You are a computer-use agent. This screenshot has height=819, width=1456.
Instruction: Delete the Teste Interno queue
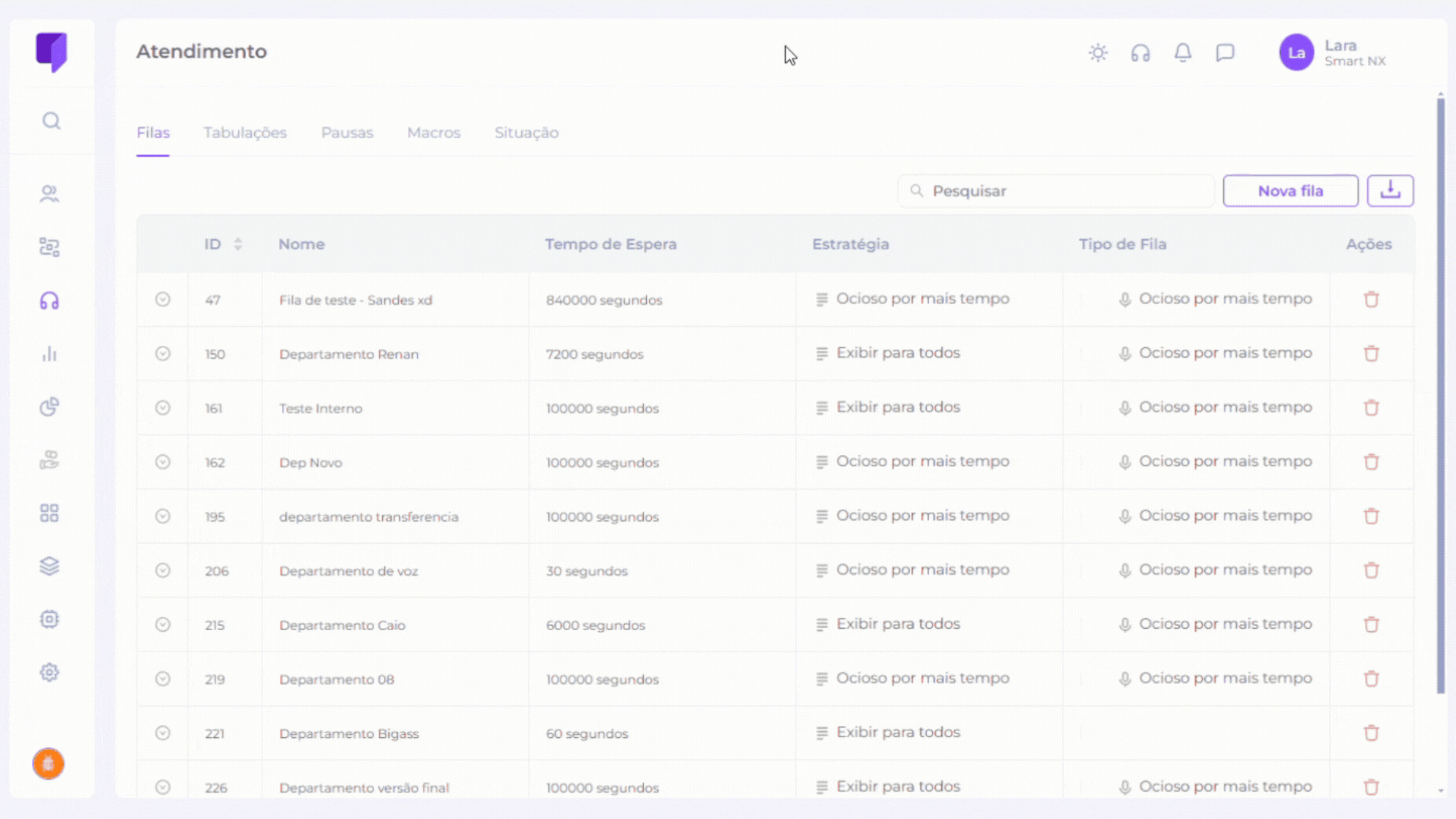point(1371,408)
